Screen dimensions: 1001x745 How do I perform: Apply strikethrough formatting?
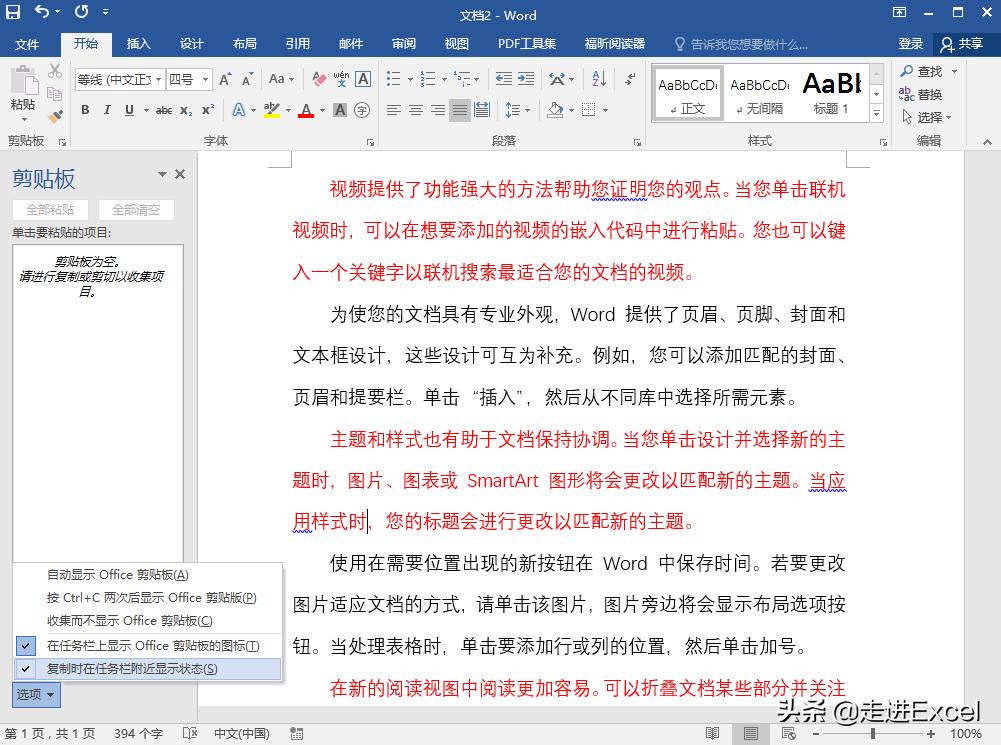tap(166, 110)
